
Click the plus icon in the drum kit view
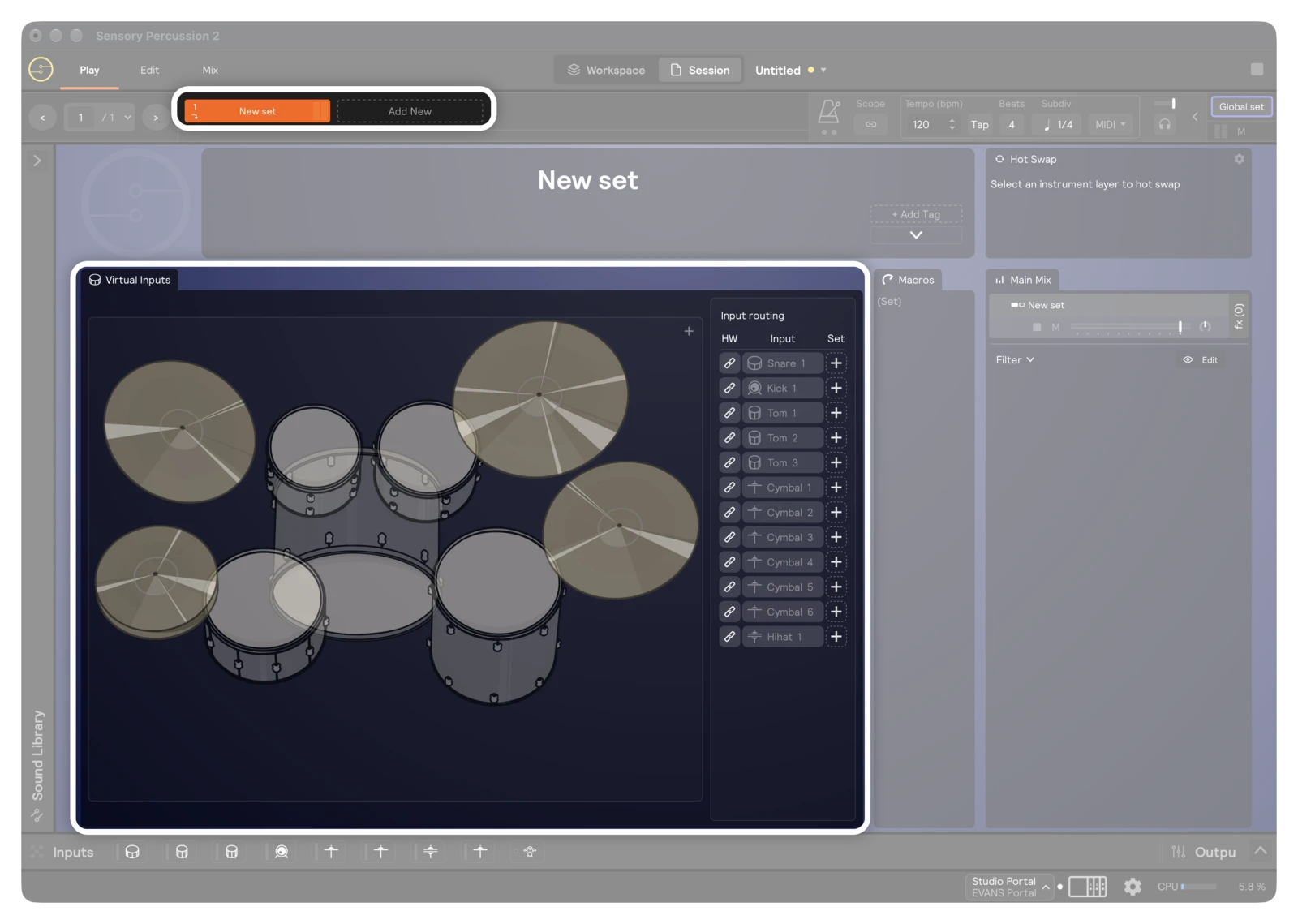pos(689,331)
